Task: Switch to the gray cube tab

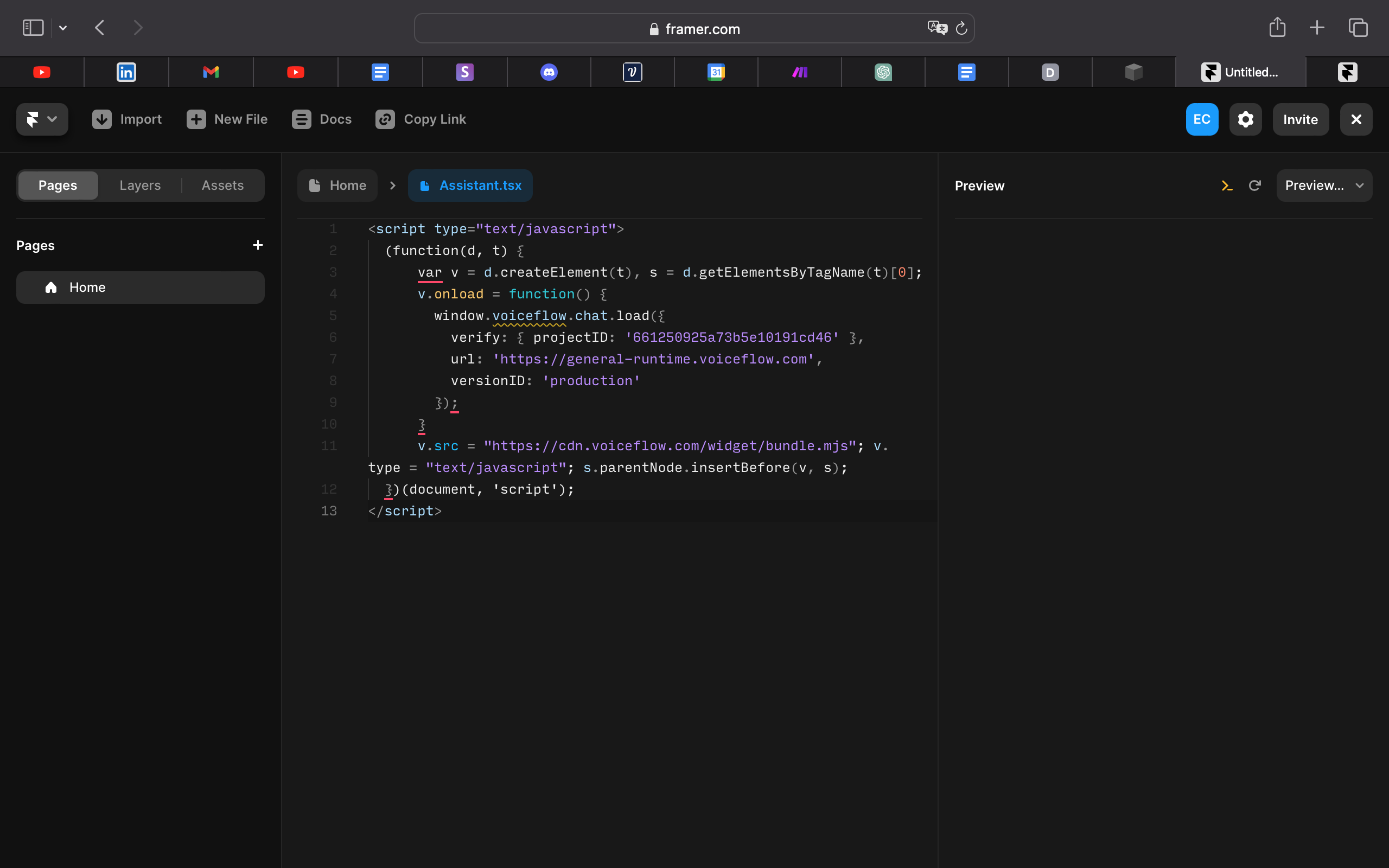Action: [x=1134, y=72]
